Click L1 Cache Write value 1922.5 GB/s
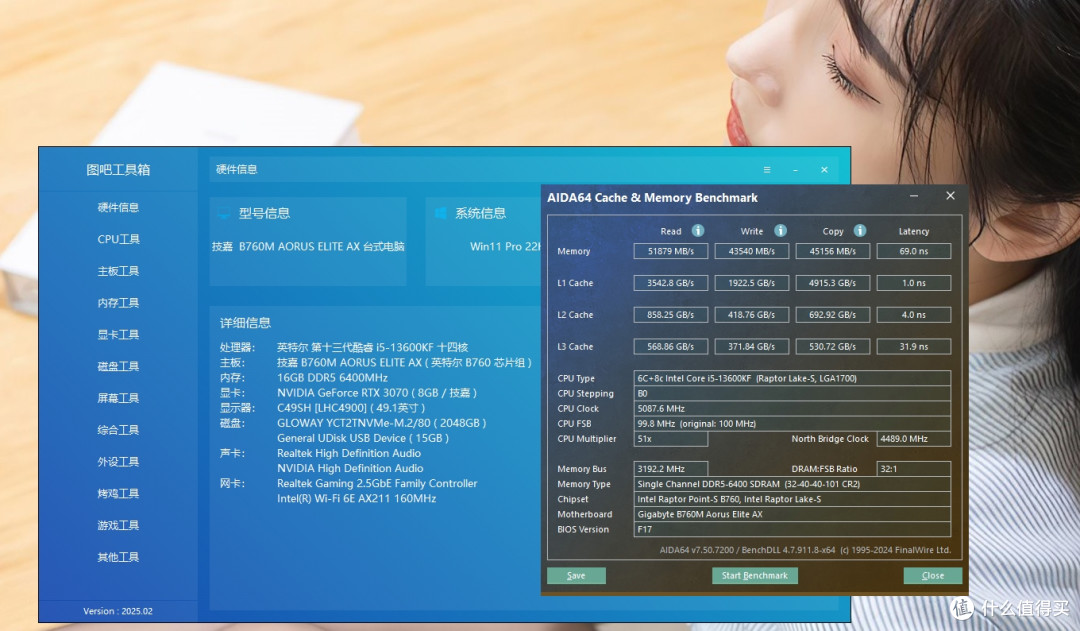The image size is (1080, 631). (x=751, y=283)
